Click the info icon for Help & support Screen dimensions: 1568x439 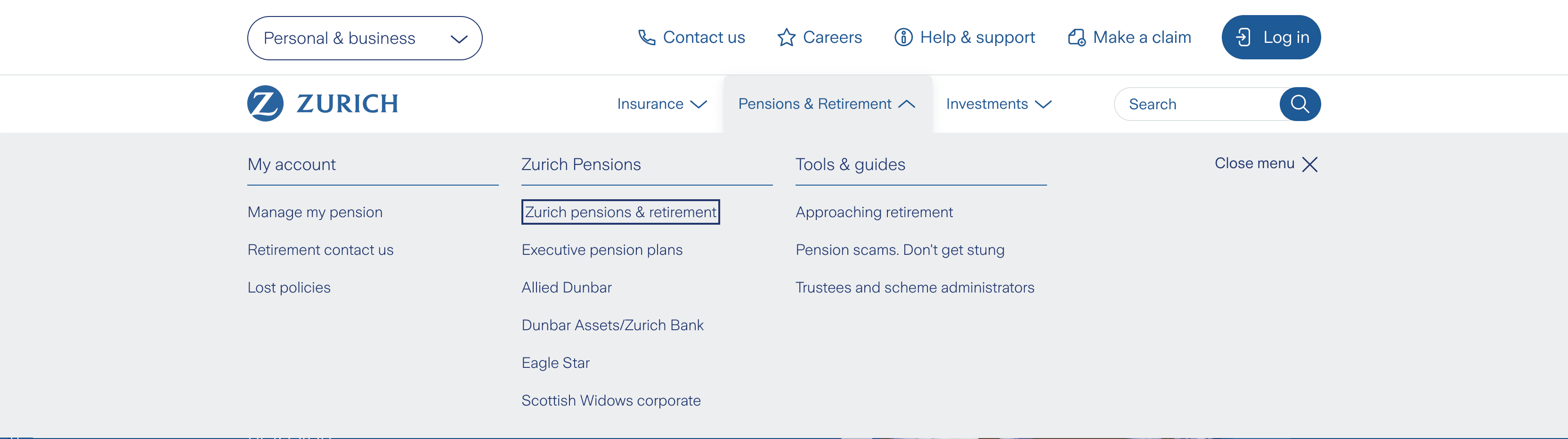(903, 38)
